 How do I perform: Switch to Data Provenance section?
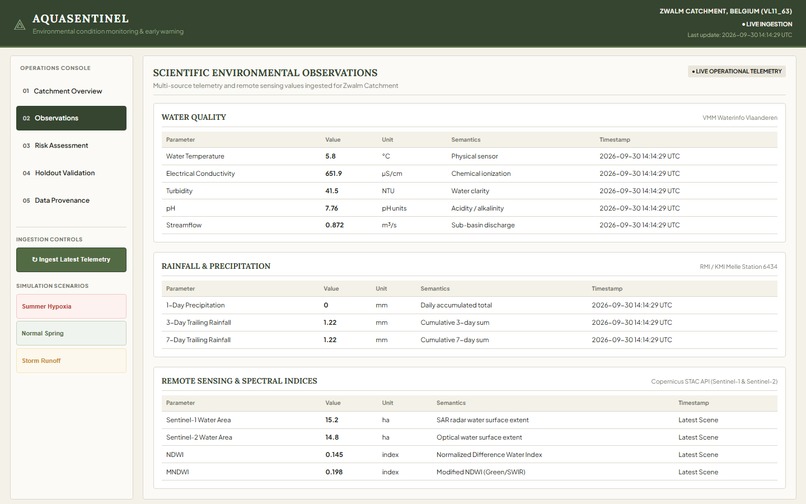[71, 201]
